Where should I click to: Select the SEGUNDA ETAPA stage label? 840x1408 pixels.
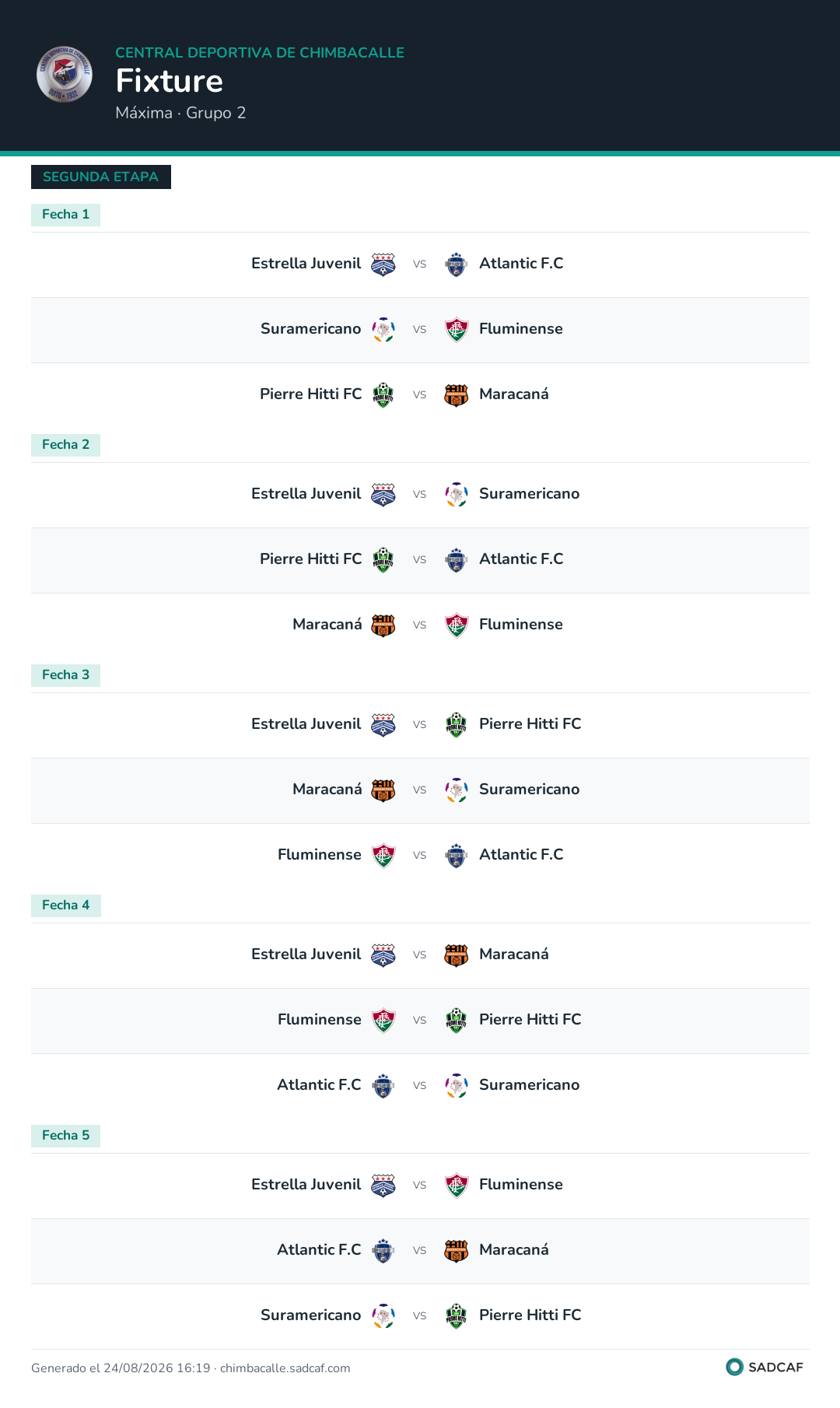(101, 177)
